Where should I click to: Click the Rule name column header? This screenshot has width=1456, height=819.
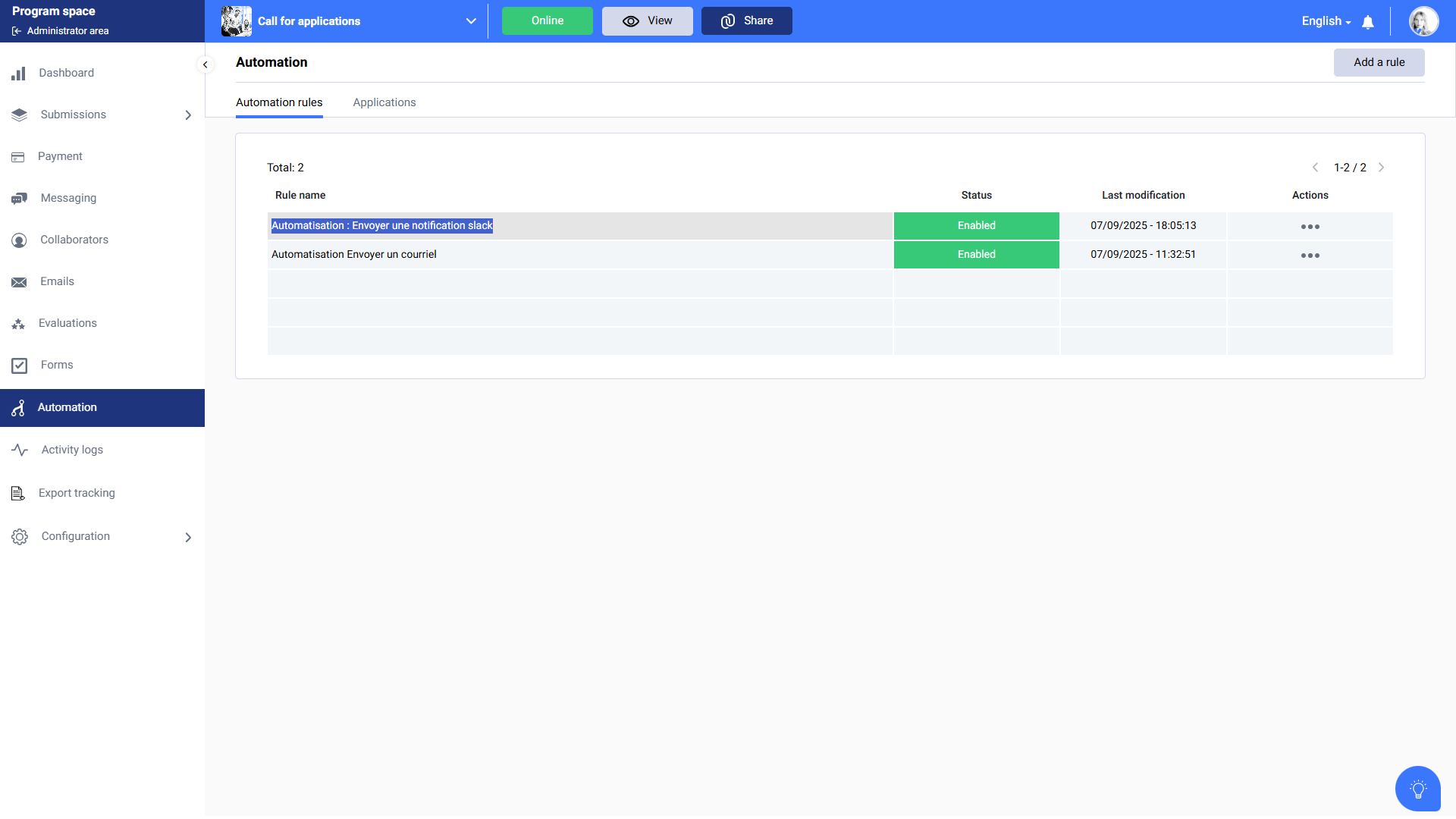(300, 196)
